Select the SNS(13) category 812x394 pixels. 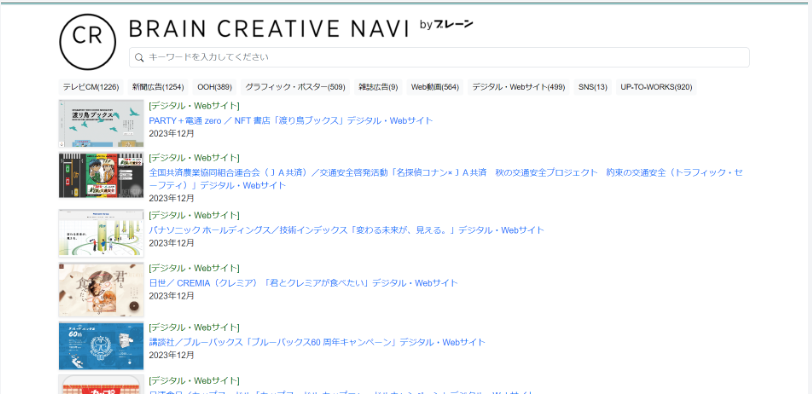click(593, 87)
